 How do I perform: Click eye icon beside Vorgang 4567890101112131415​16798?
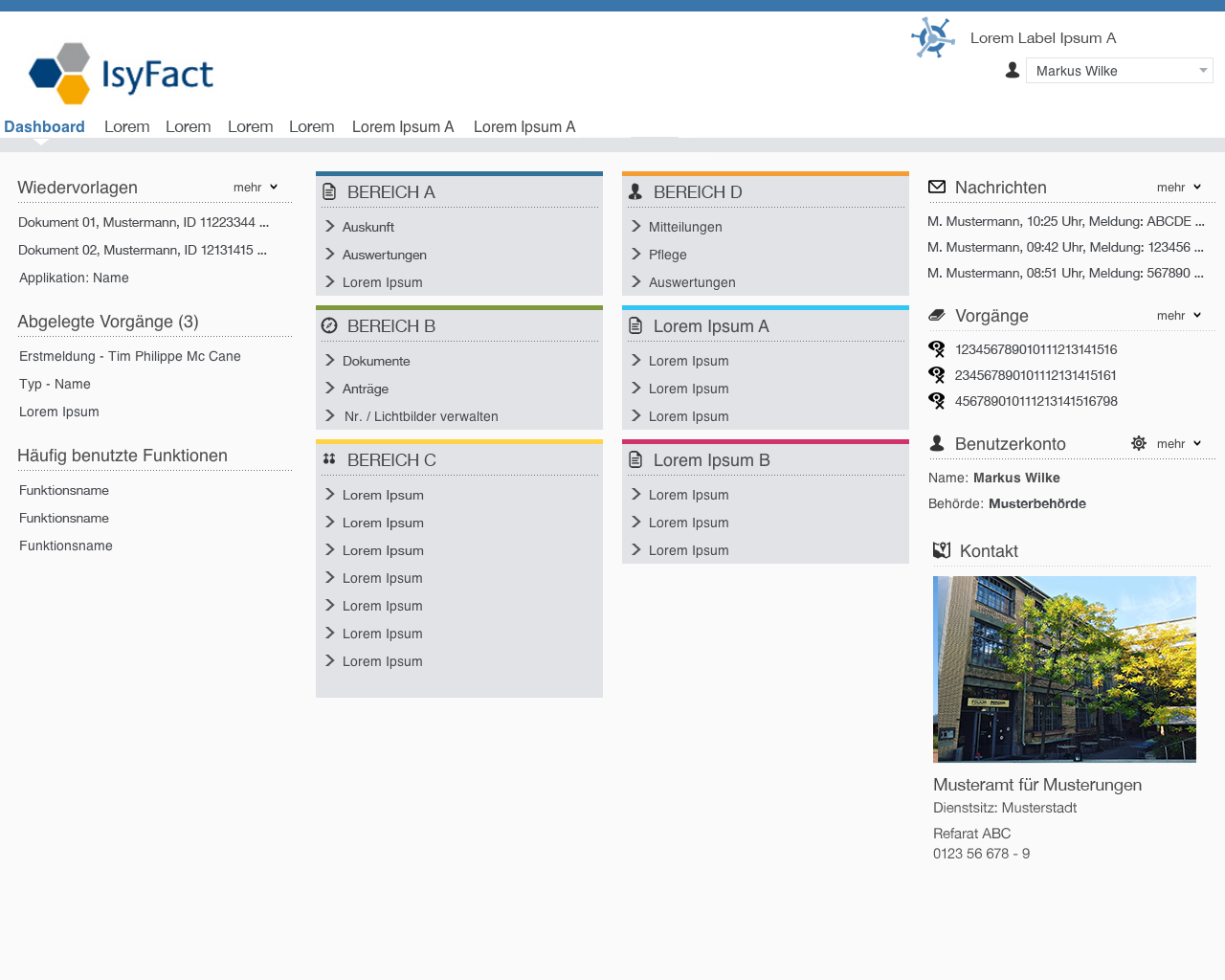click(x=937, y=401)
